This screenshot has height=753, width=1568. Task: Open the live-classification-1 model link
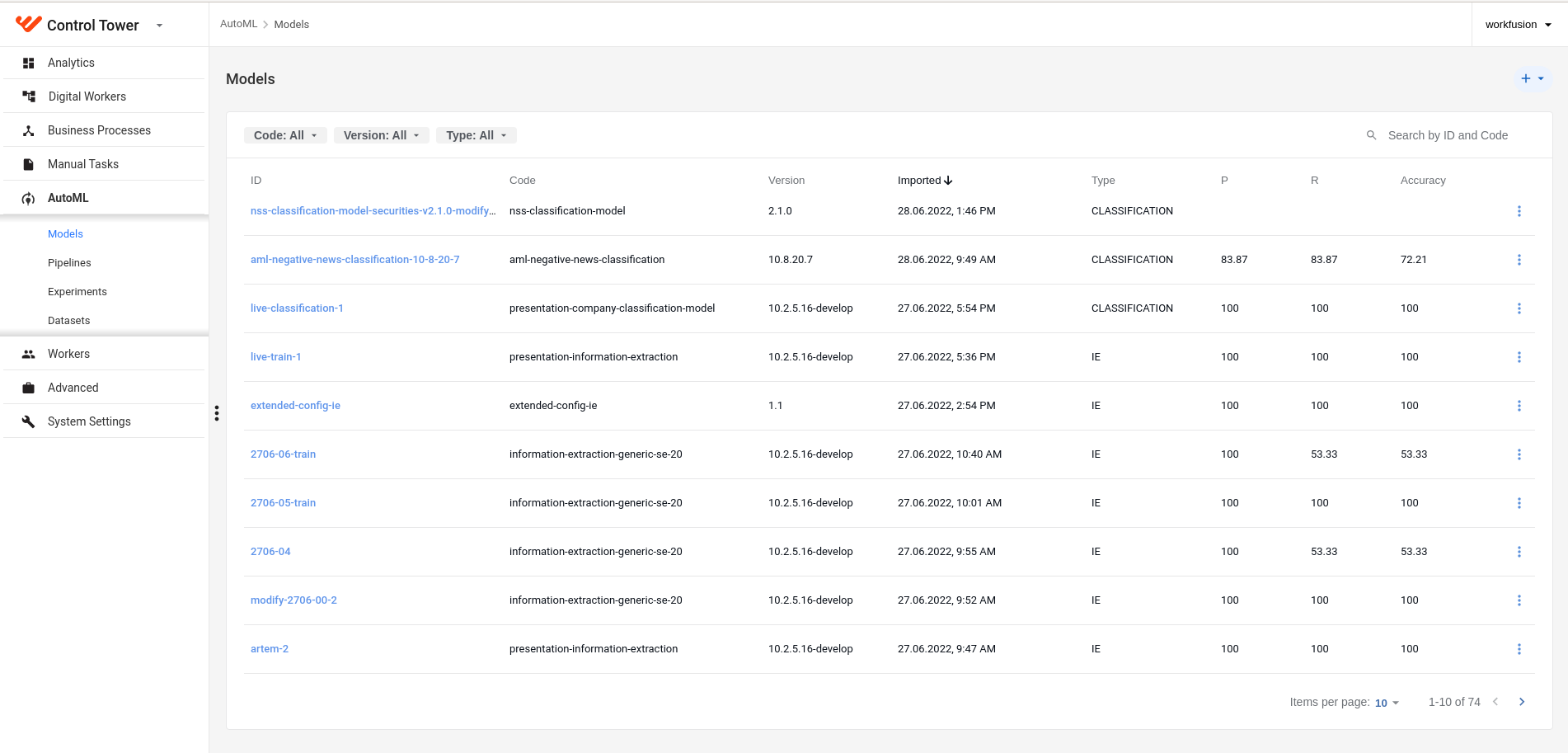[x=297, y=308]
